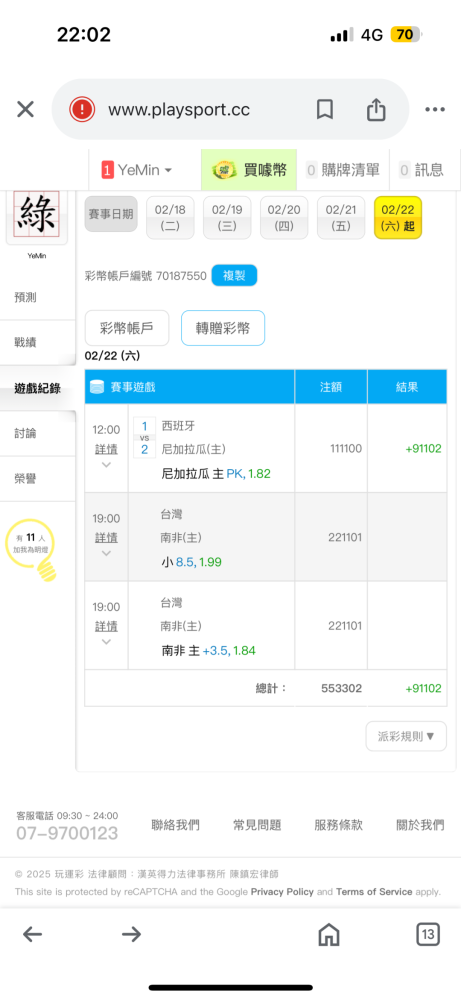Select the 02/20 (四) date tab
Viewport: 461px width, 1000px height.
(284, 217)
